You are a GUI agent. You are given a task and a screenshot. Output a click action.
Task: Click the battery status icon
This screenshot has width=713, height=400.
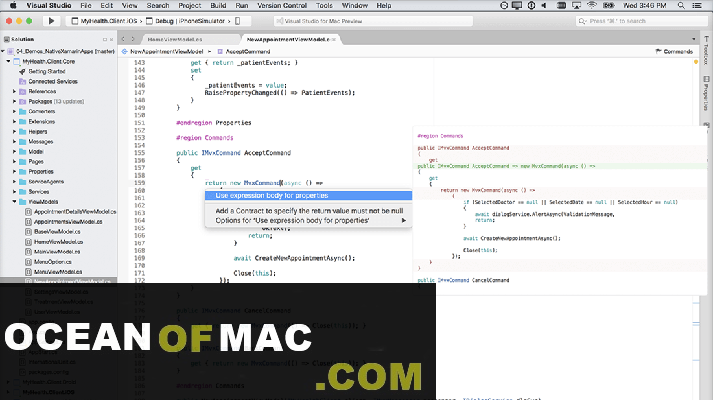click(608, 5)
